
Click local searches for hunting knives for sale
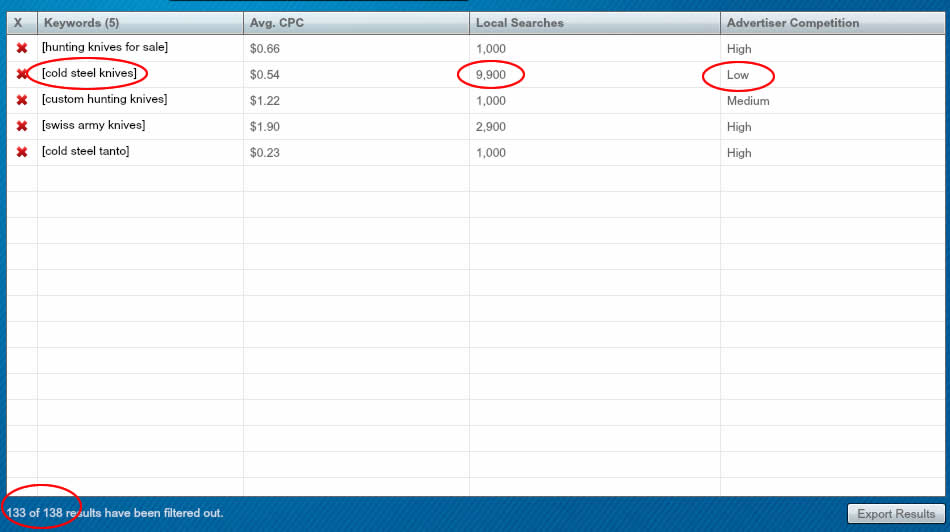coord(491,48)
